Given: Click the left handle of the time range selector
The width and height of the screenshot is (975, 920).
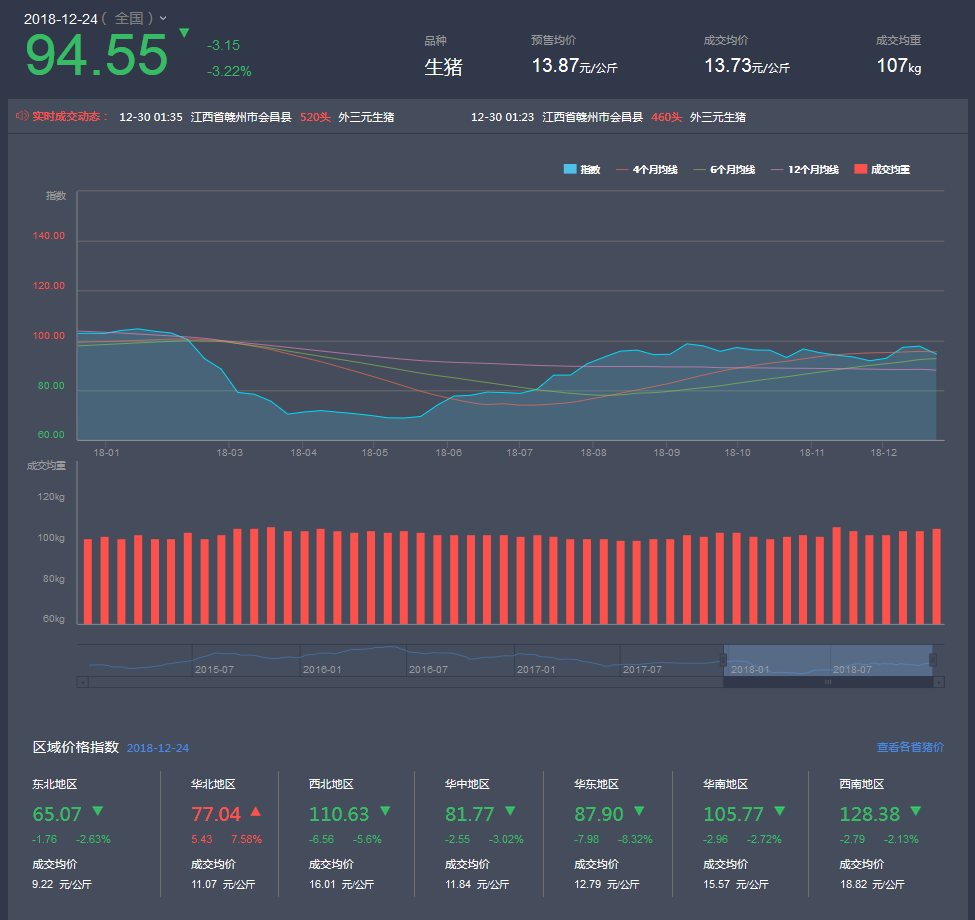Looking at the screenshot, I should (x=723, y=660).
